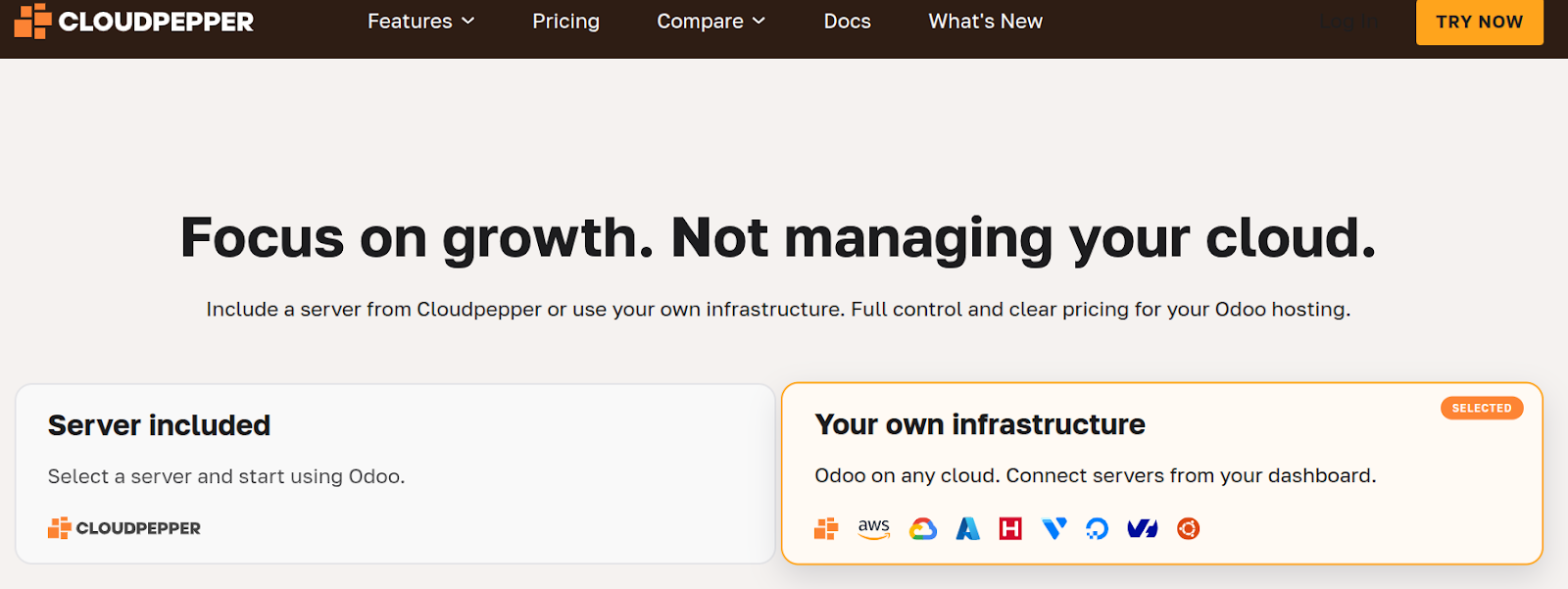Open the Docs page
This screenshot has width=1568, height=589.
(x=847, y=22)
